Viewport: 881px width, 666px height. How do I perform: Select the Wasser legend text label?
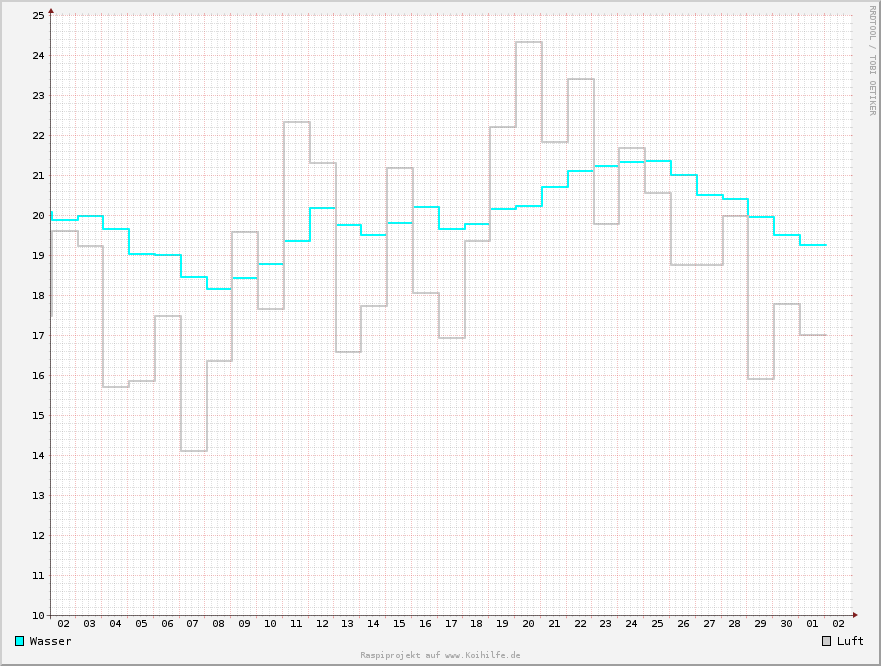pos(51,641)
